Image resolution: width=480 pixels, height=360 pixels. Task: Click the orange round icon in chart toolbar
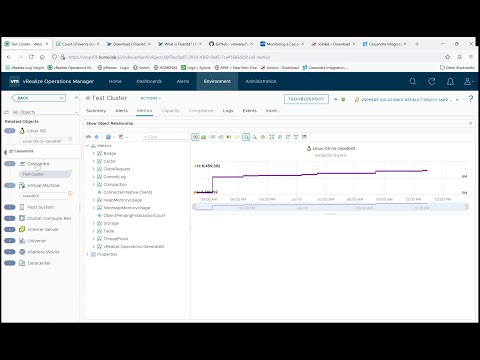tap(263, 137)
